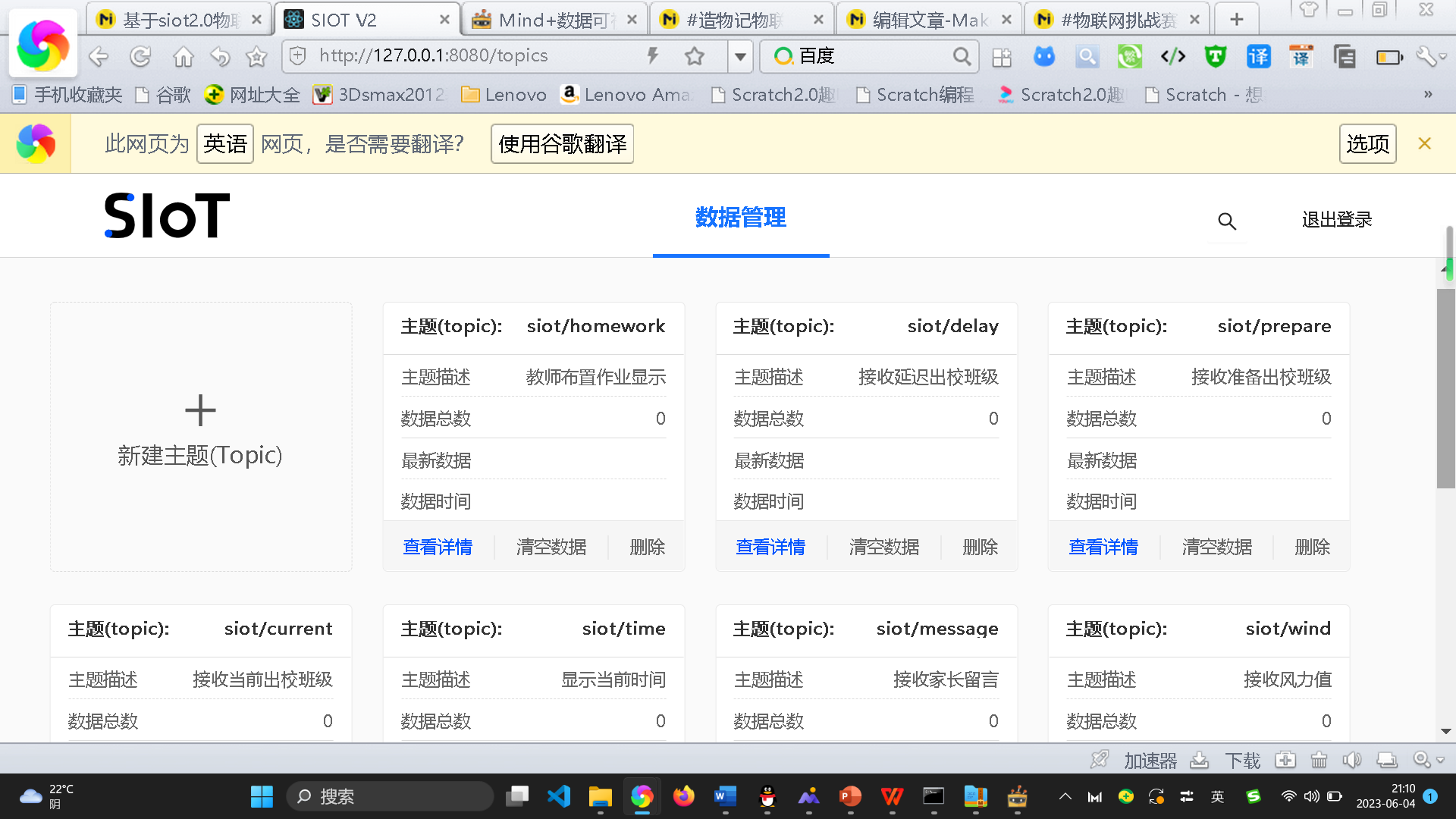Delete the siot/delay topic
The height and width of the screenshot is (819, 1456).
pos(981,547)
